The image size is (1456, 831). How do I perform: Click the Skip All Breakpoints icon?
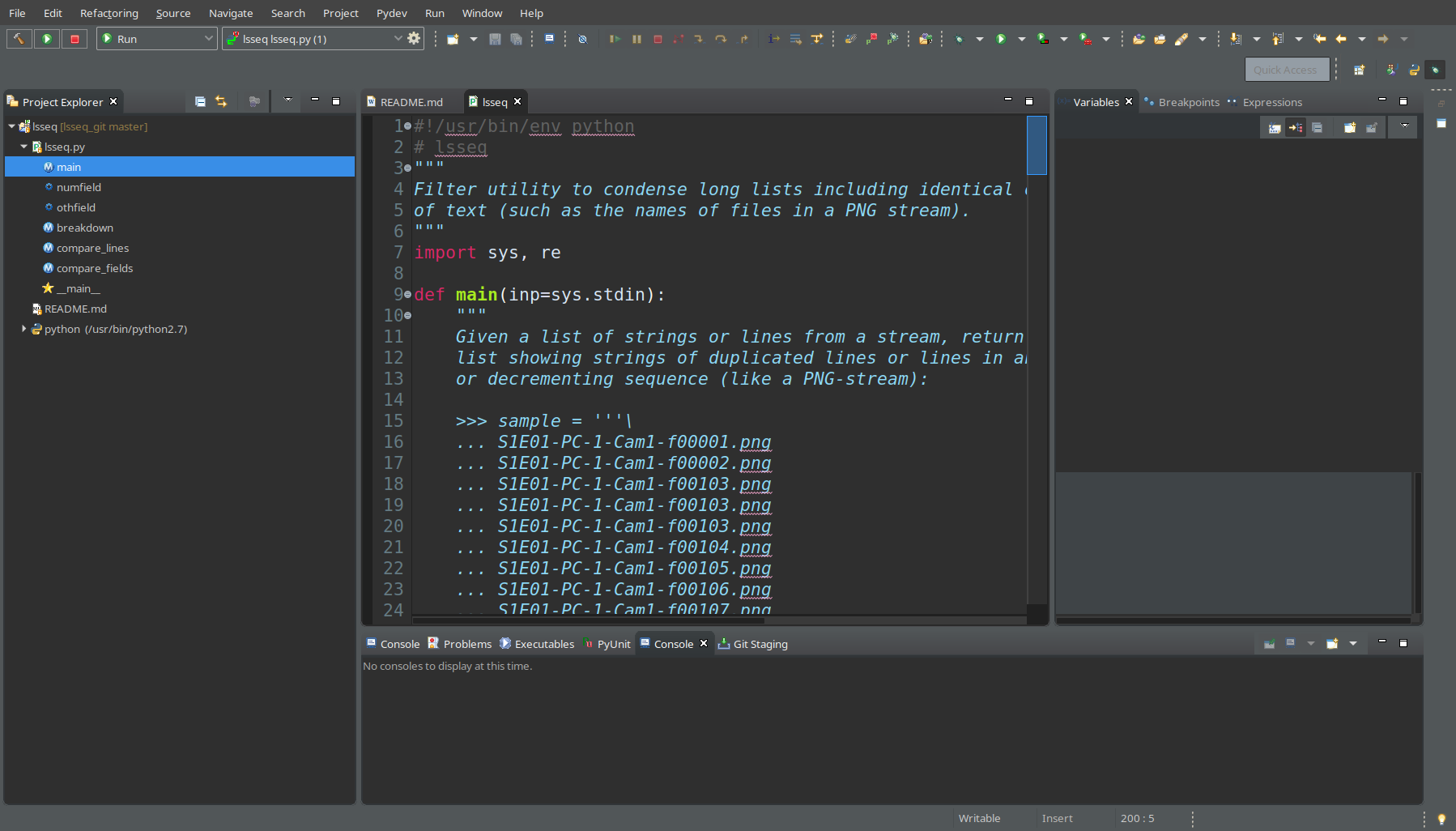coord(582,39)
